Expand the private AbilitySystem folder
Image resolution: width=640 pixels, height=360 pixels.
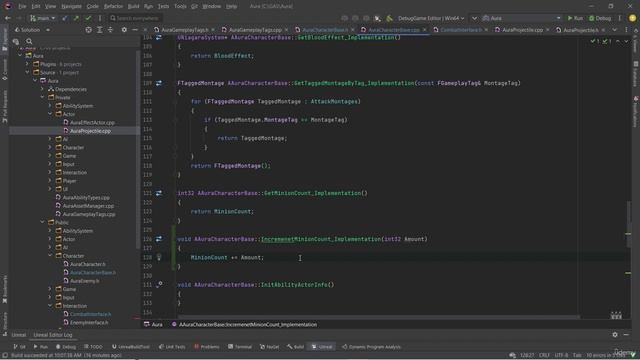50,106
